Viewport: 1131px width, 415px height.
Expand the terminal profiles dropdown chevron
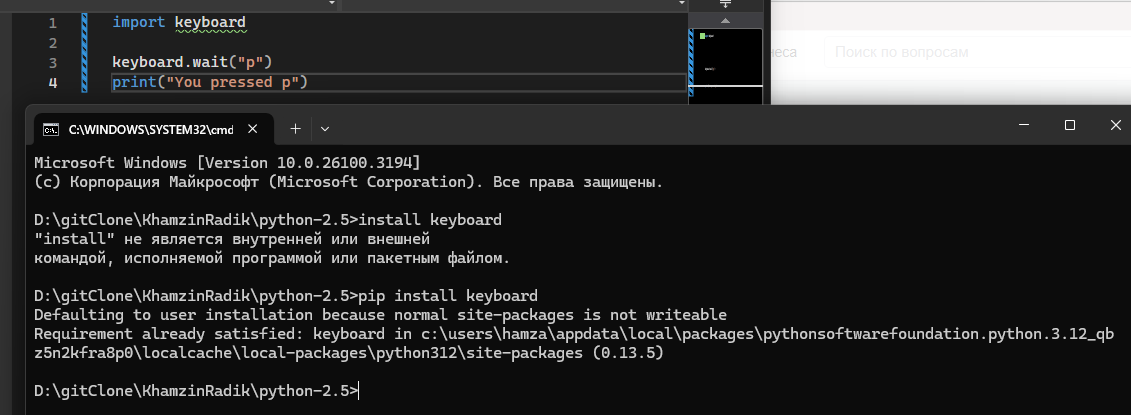click(325, 129)
